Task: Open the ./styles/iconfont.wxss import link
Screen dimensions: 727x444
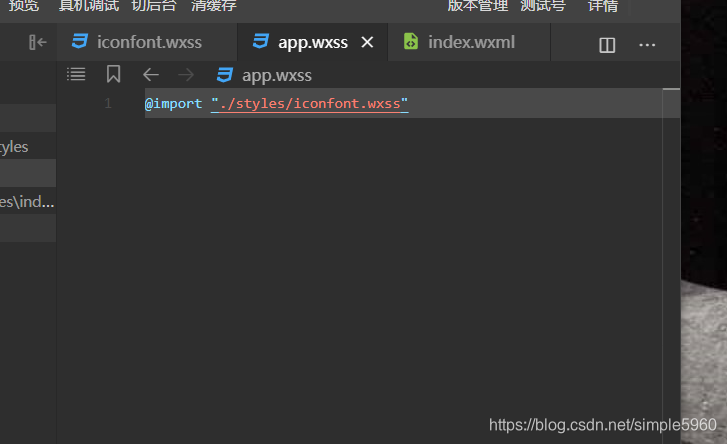Action: [x=310, y=103]
